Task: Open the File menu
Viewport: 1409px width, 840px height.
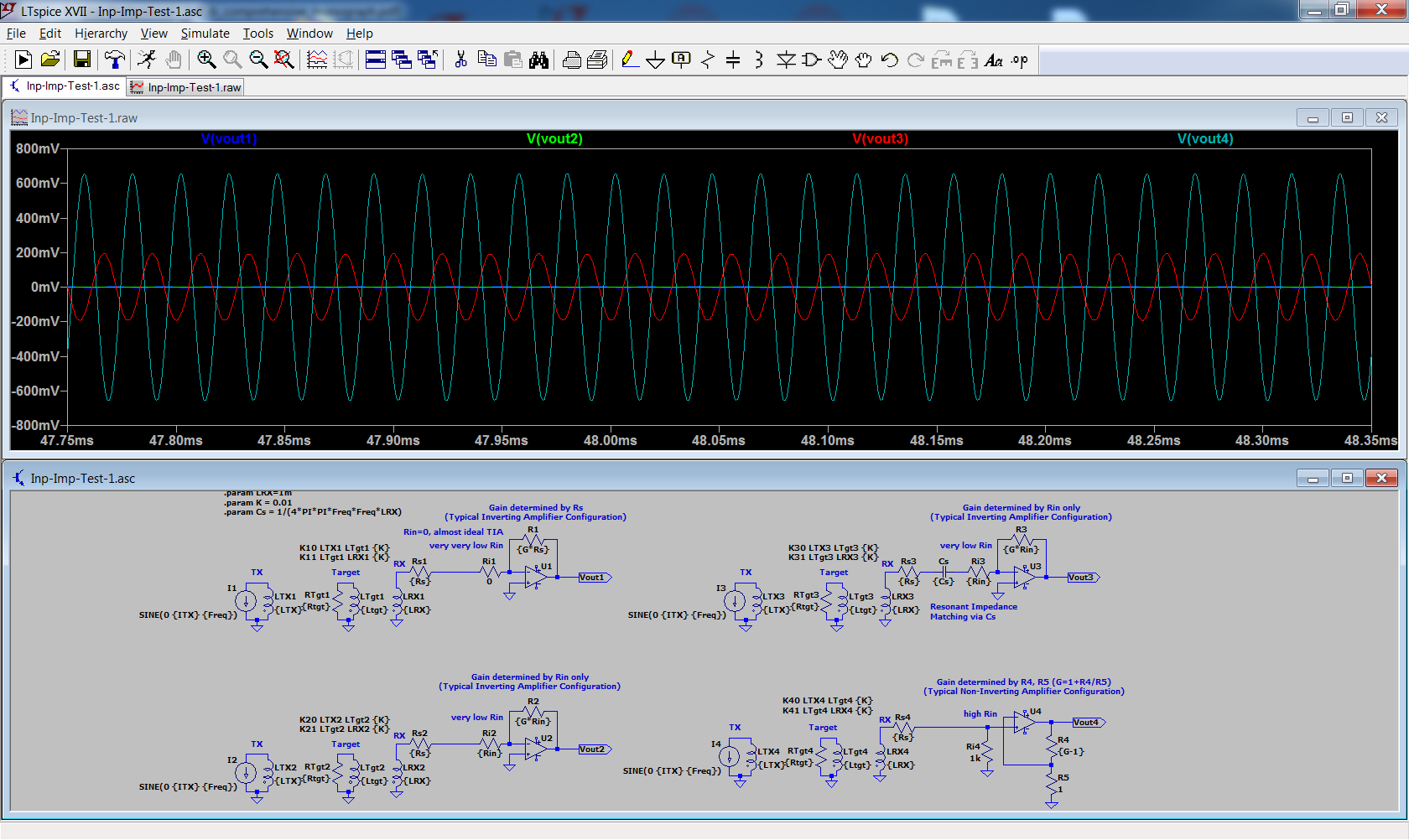Action: pos(16,33)
